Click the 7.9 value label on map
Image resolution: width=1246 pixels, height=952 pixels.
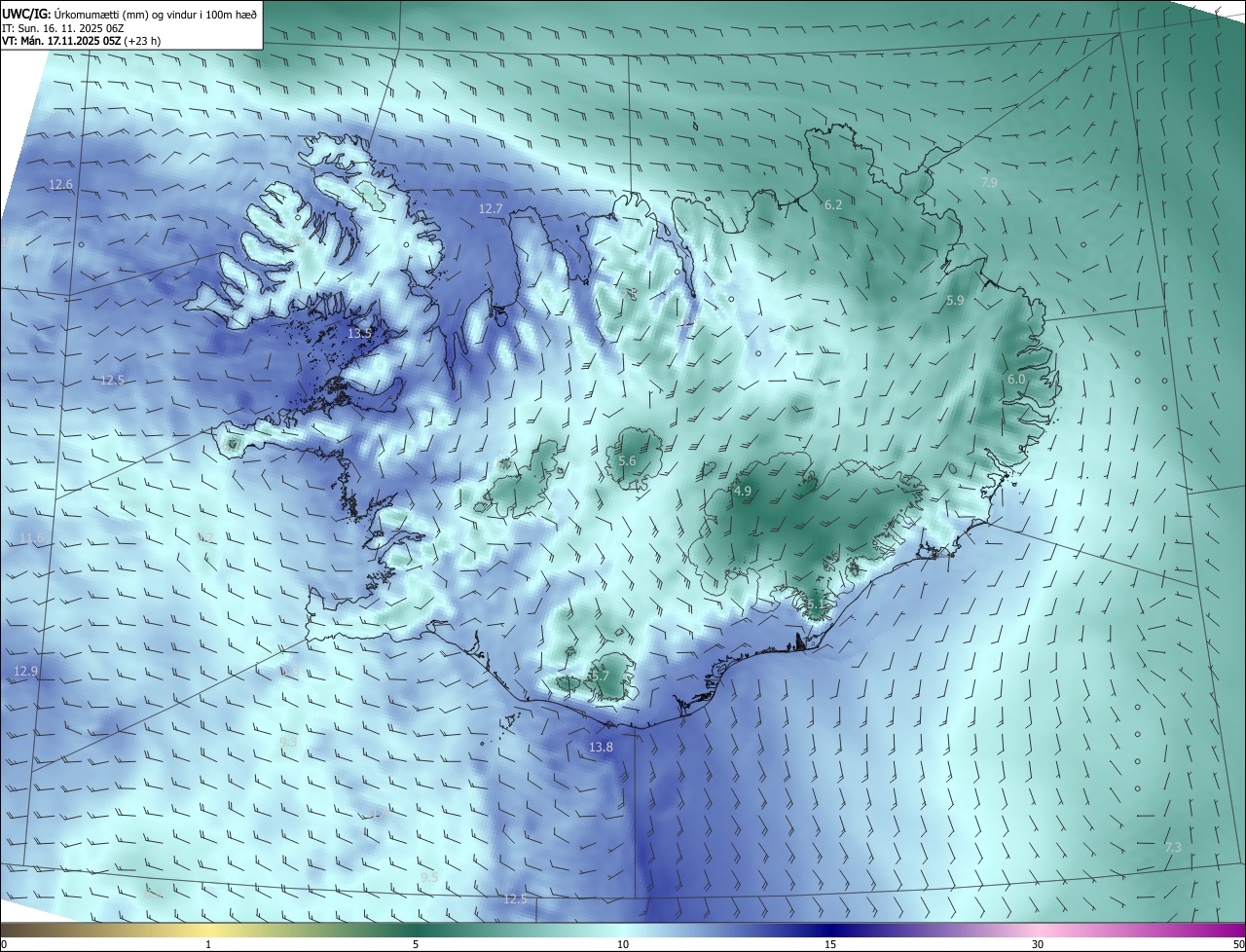989,183
